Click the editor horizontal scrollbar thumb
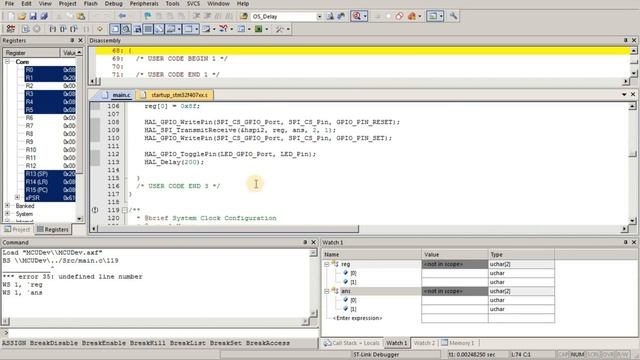The height and width of the screenshot is (360, 640). tap(229, 229)
